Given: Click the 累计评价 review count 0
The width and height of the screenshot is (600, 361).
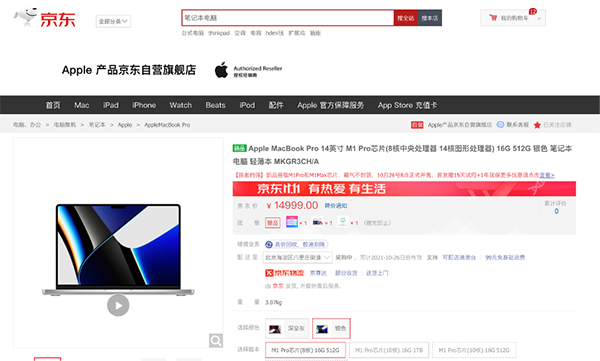Looking at the screenshot, I should (x=556, y=211).
